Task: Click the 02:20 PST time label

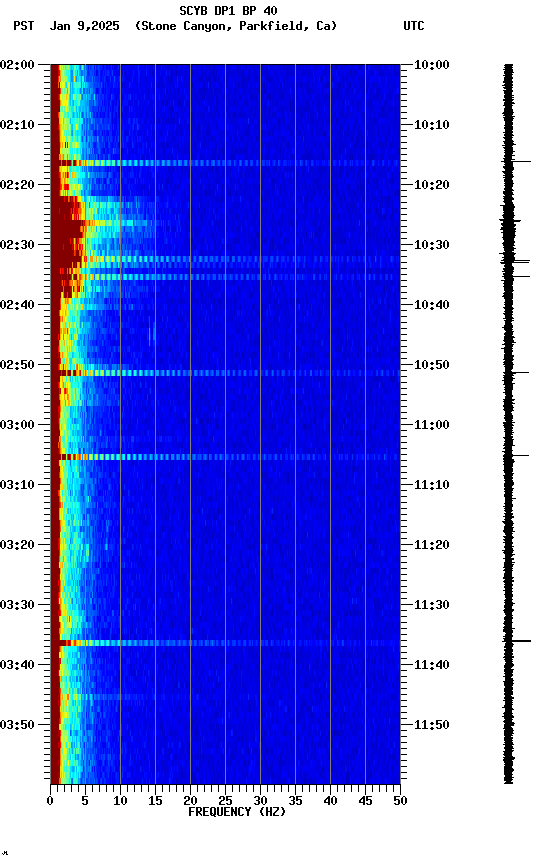Action: point(17,185)
